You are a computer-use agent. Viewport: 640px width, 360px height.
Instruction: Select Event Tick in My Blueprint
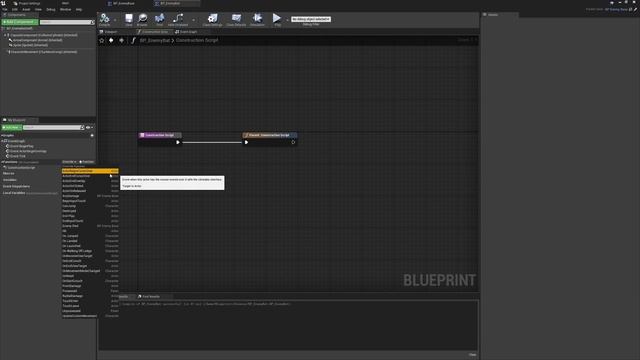click(18, 156)
